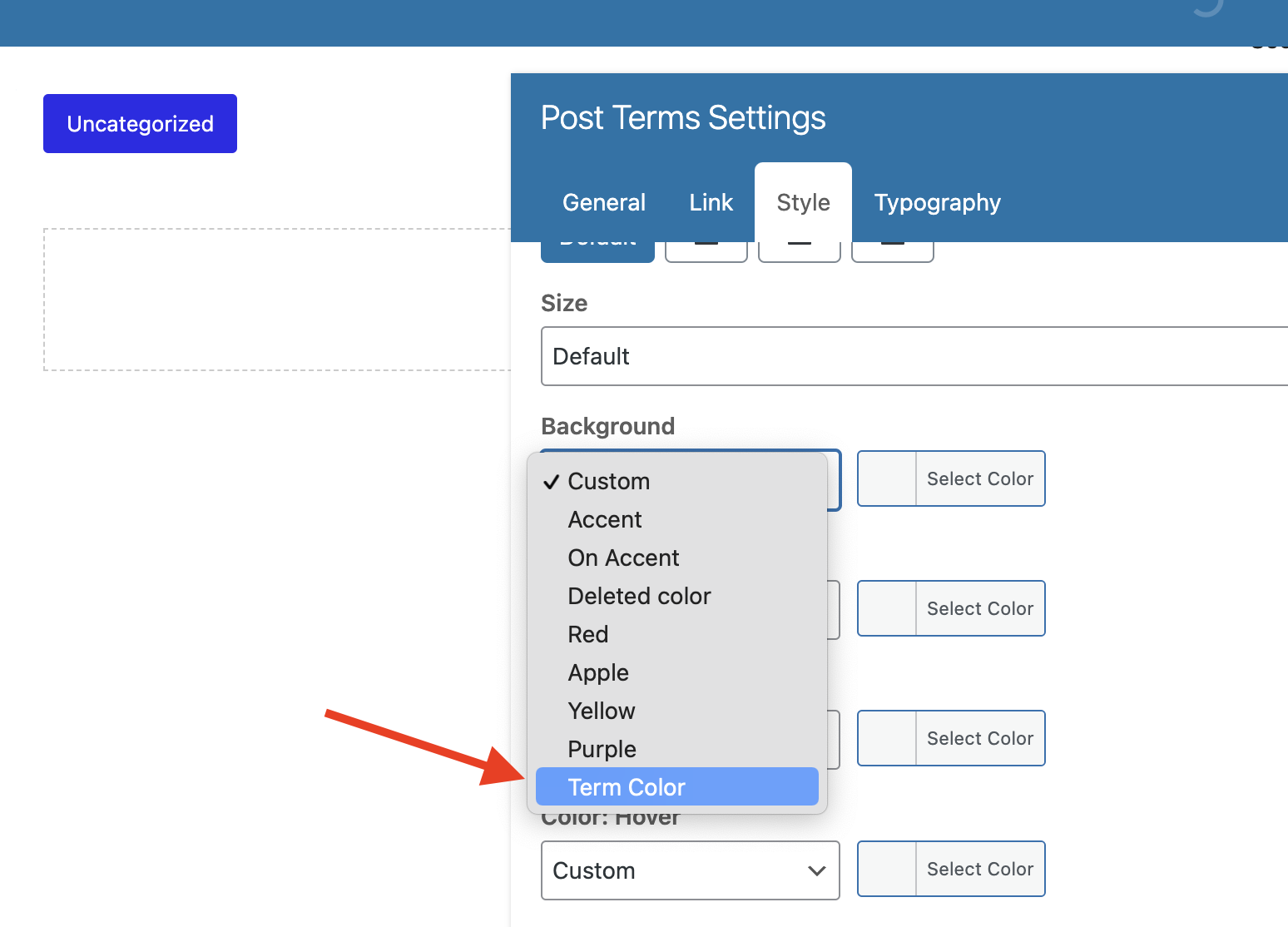Screen dimensions: 1288x927
Task: Go to the Typography tab
Action: (937, 202)
